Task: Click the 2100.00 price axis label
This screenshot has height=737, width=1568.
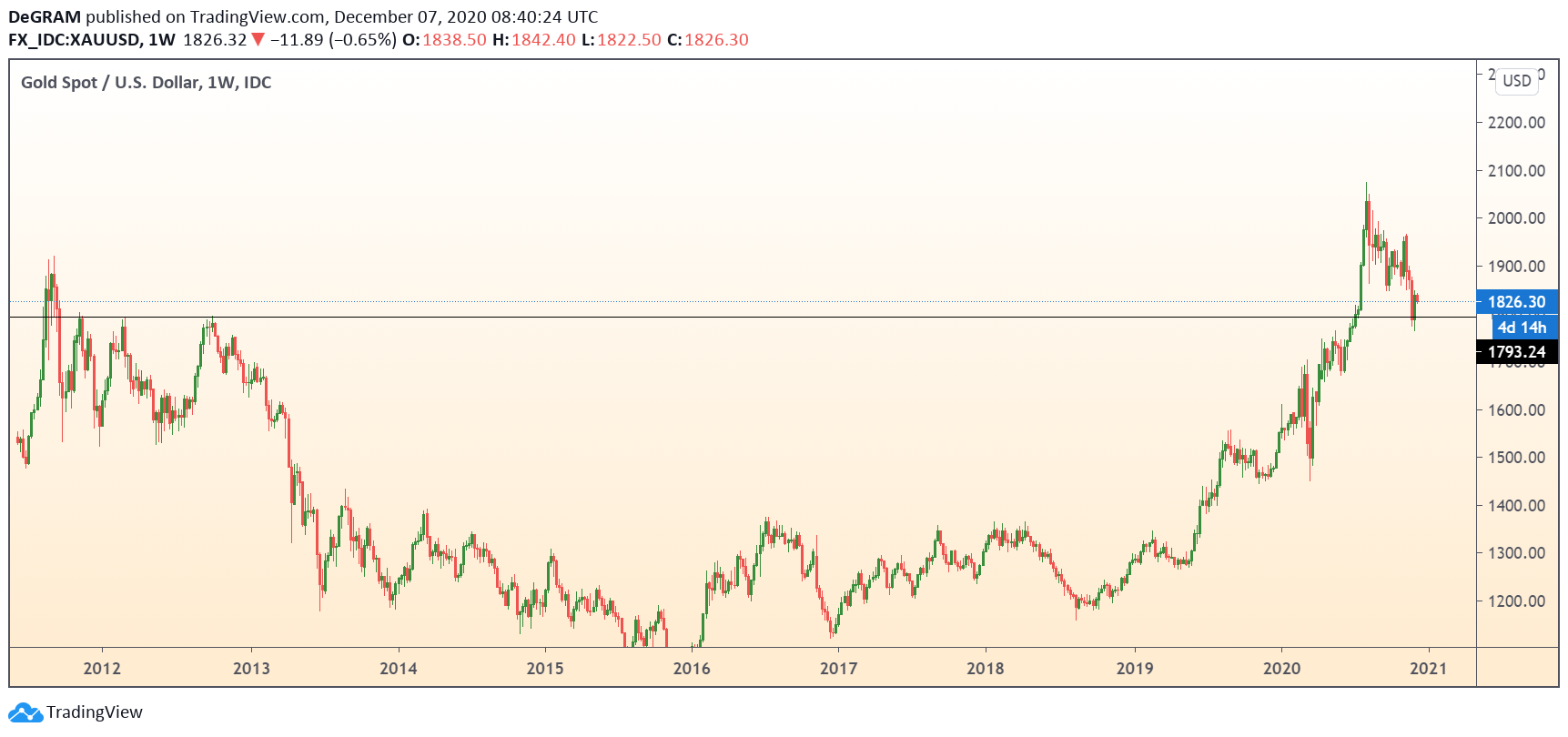Action: tap(1516, 171)
